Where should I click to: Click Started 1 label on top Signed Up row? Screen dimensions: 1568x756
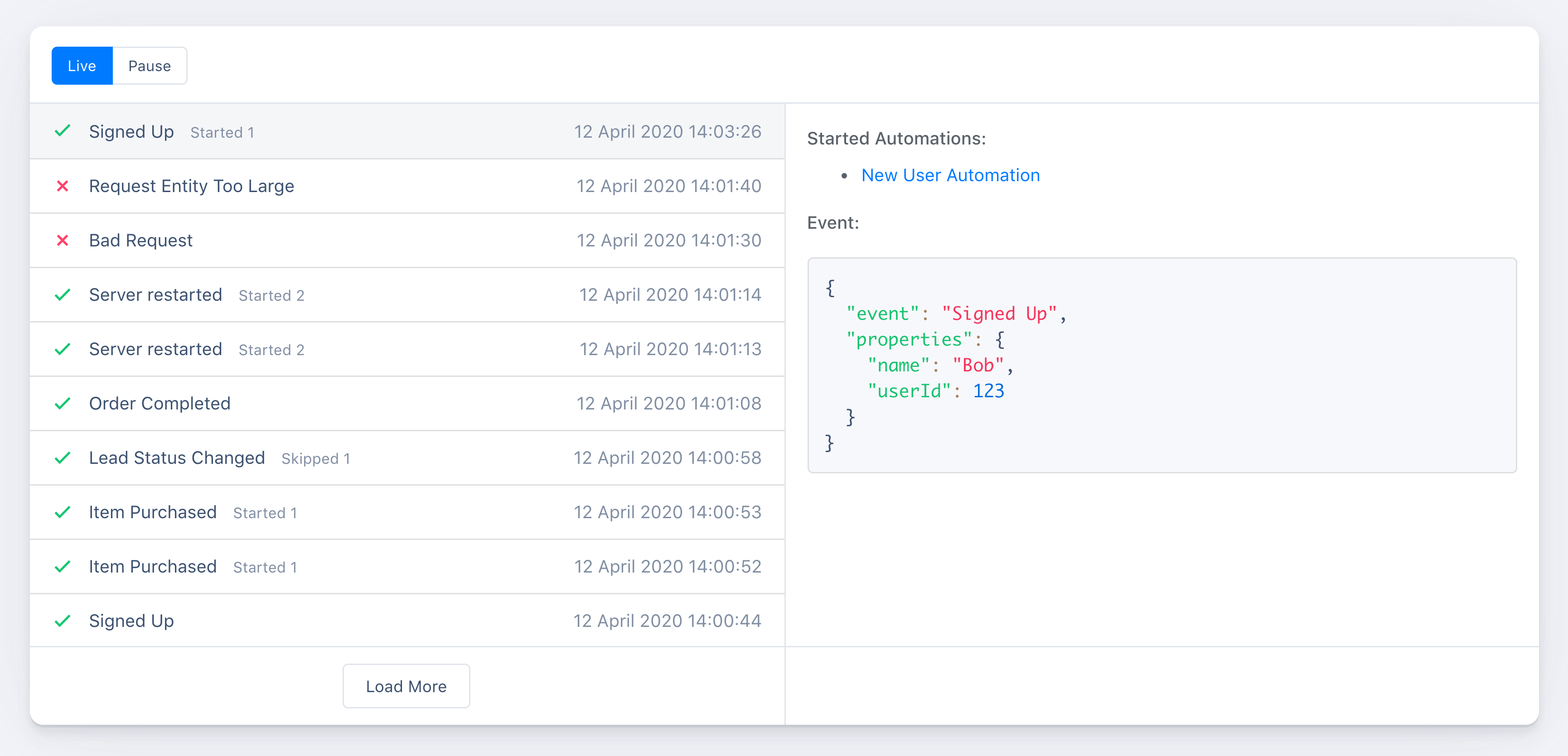(222, 133)
